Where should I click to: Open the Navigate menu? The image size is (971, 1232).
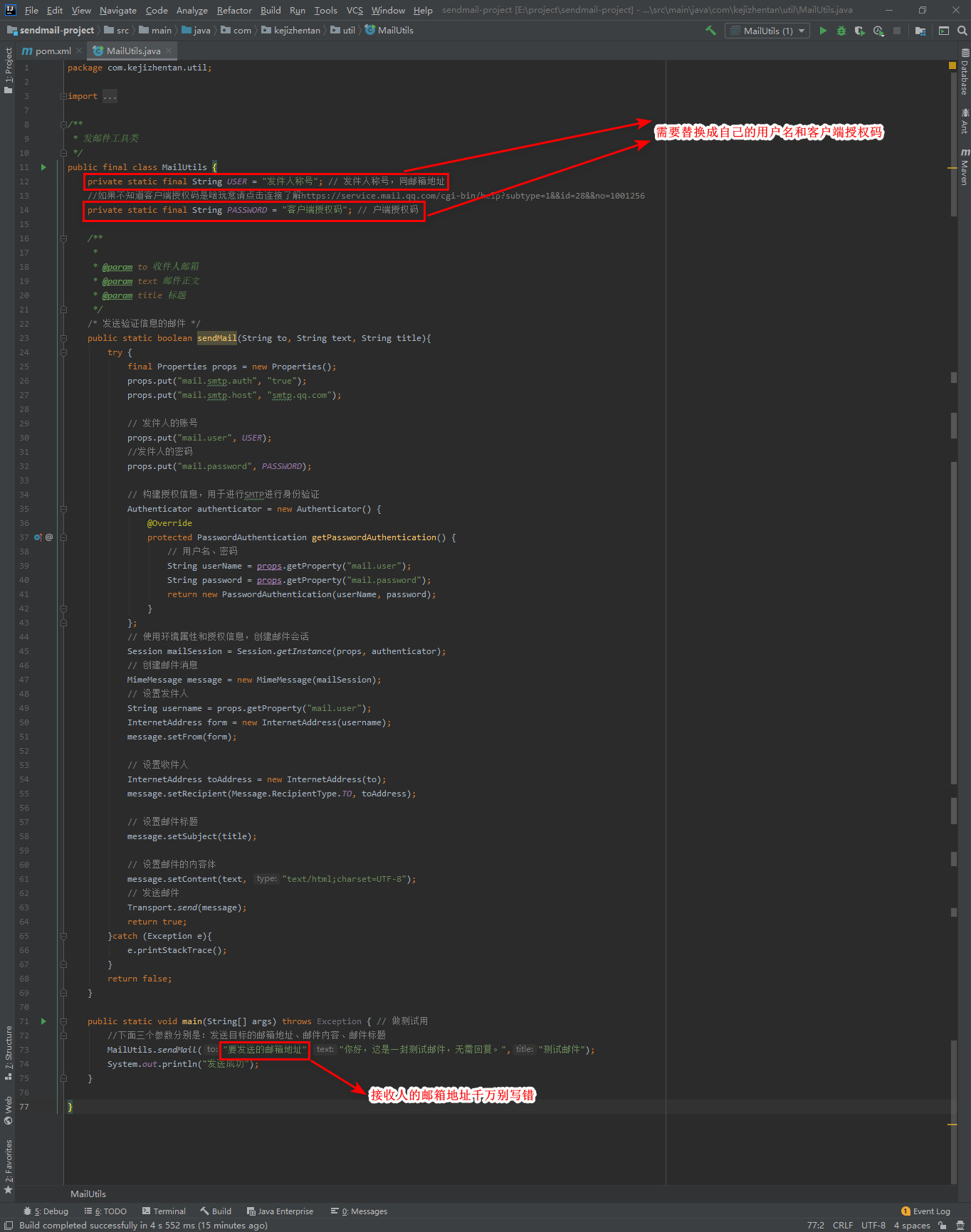point(118,10)
